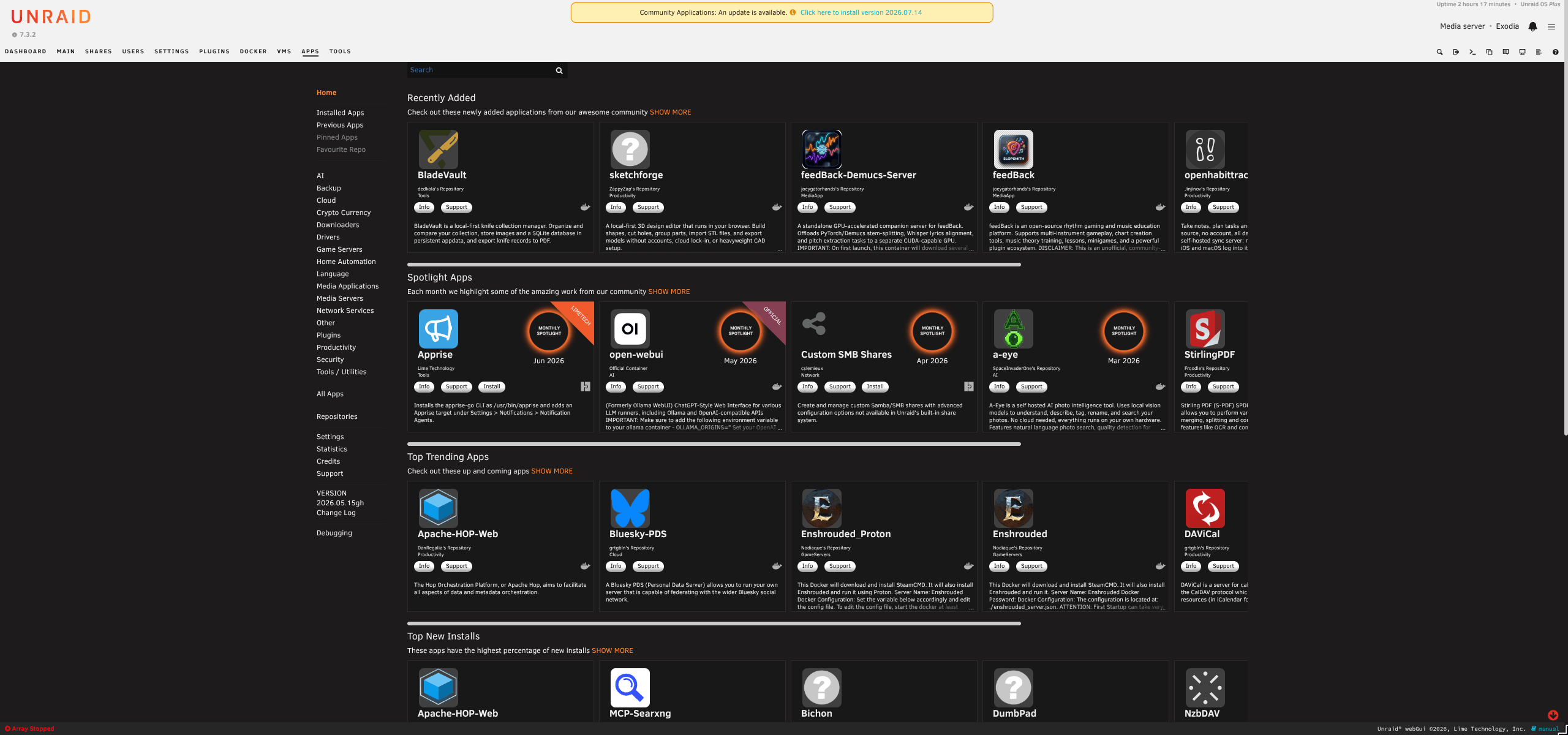Click SHOW MORE next to Recently Added
Viewport: 1568px width, 735px height.
[670, 113]
